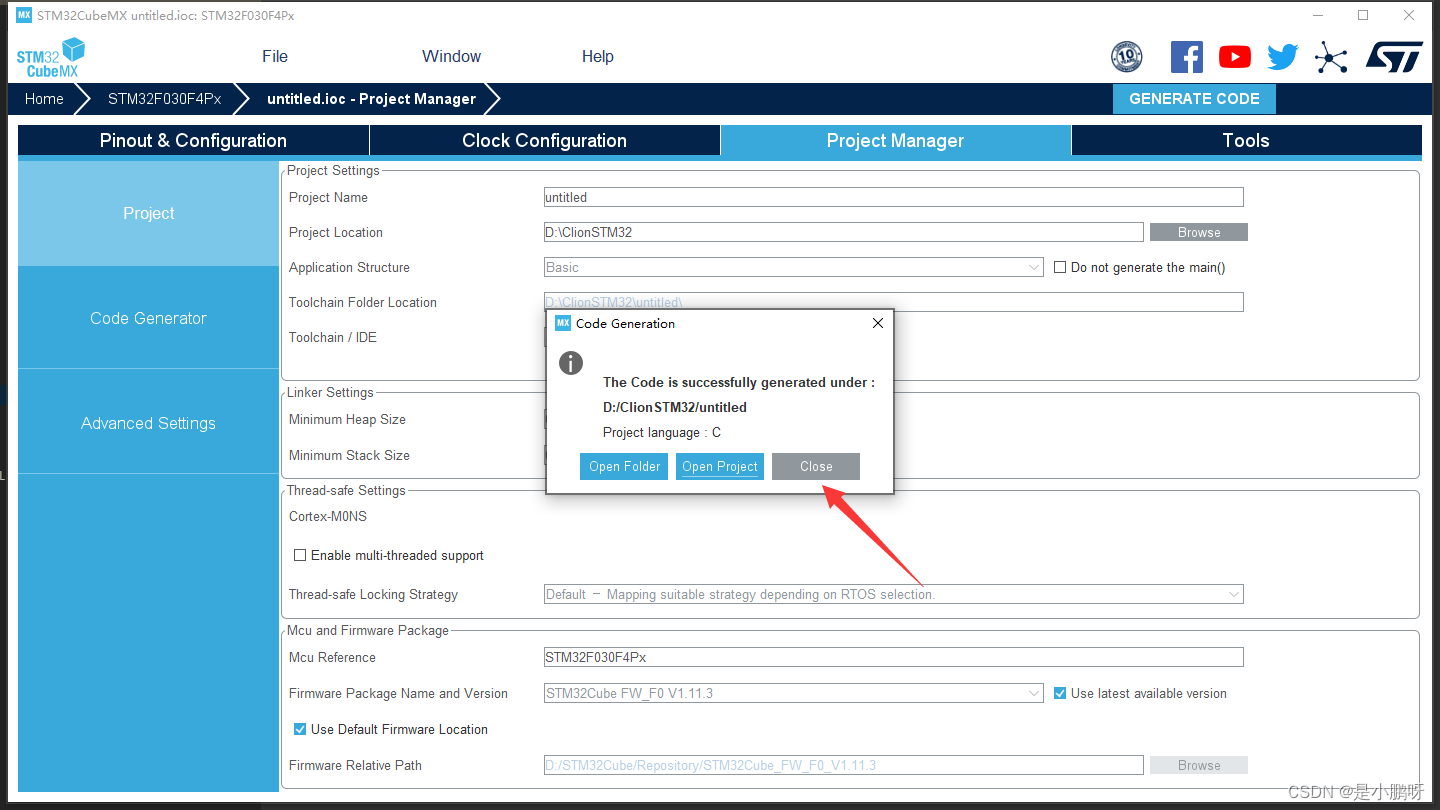Click Project language : C text
This screenshot has width=1440, height=810.
(x=662, y=432)
